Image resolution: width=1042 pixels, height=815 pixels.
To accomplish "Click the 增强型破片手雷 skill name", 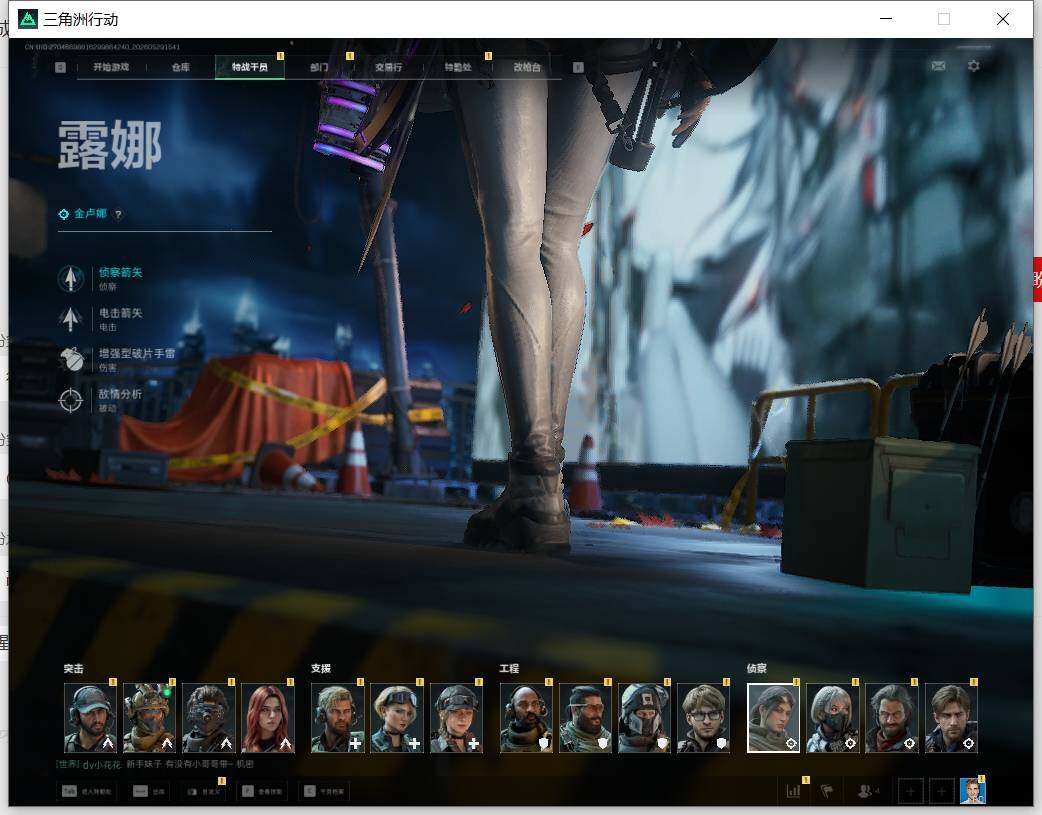I will (137, 354).
